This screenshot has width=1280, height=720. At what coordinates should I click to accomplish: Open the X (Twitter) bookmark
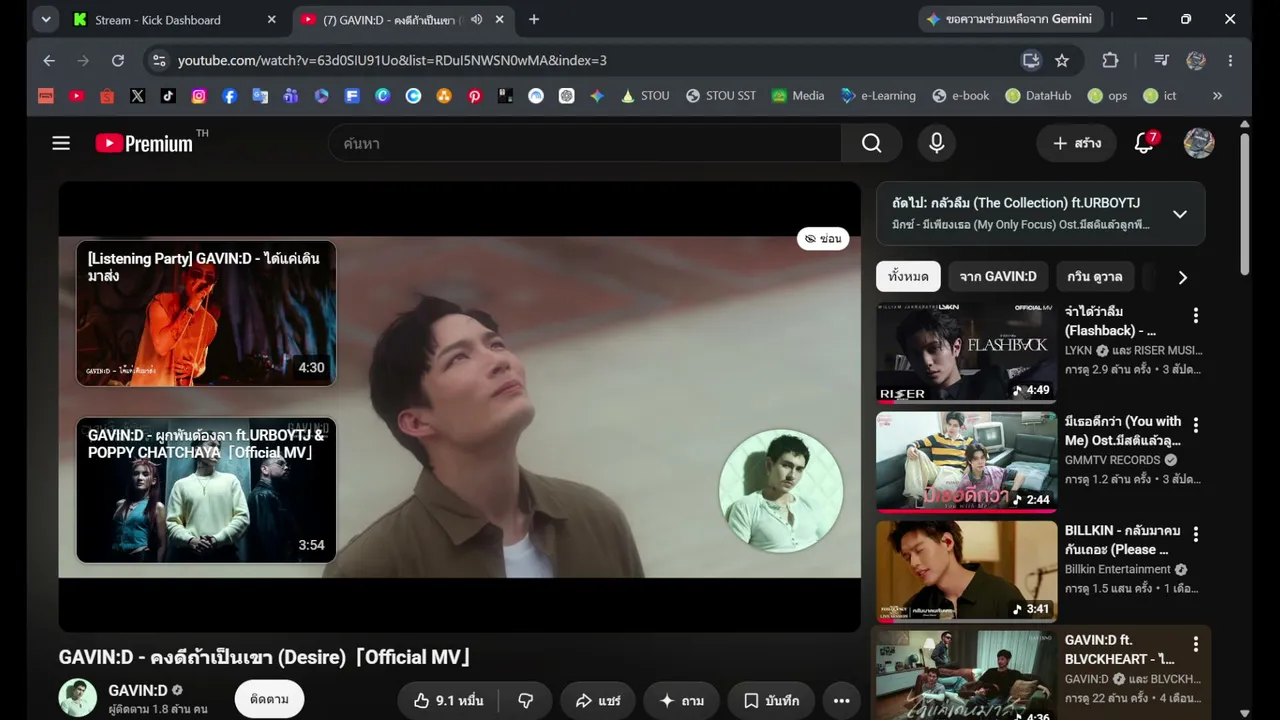click(137, 96)
